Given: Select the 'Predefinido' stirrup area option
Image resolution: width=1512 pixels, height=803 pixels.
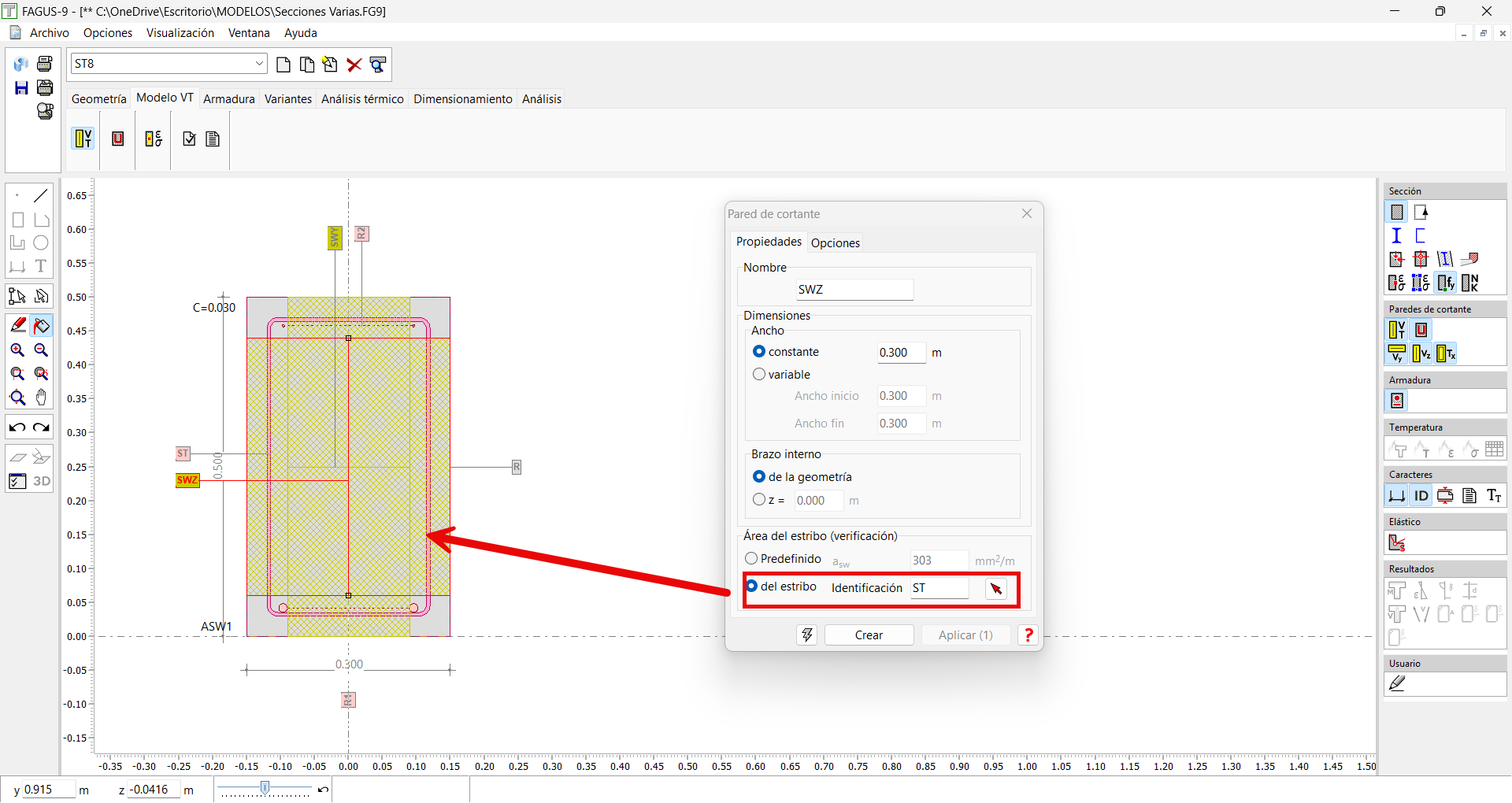Looking at the screenshot, I should point(751,558).
